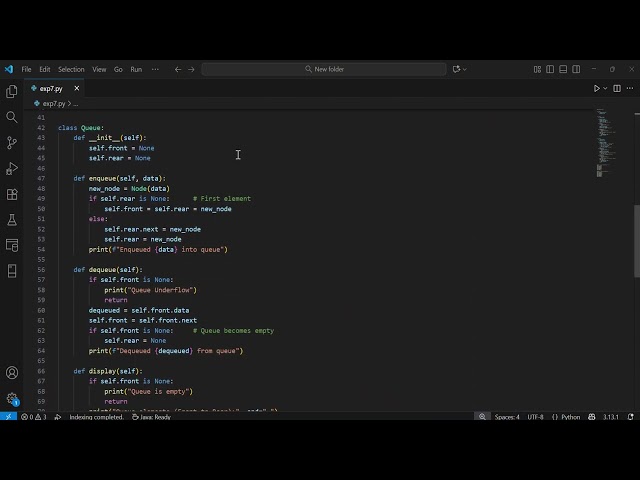Go back with the left arrow
Viewport: 640px width, 480px height.
click(x=178, y=69)
